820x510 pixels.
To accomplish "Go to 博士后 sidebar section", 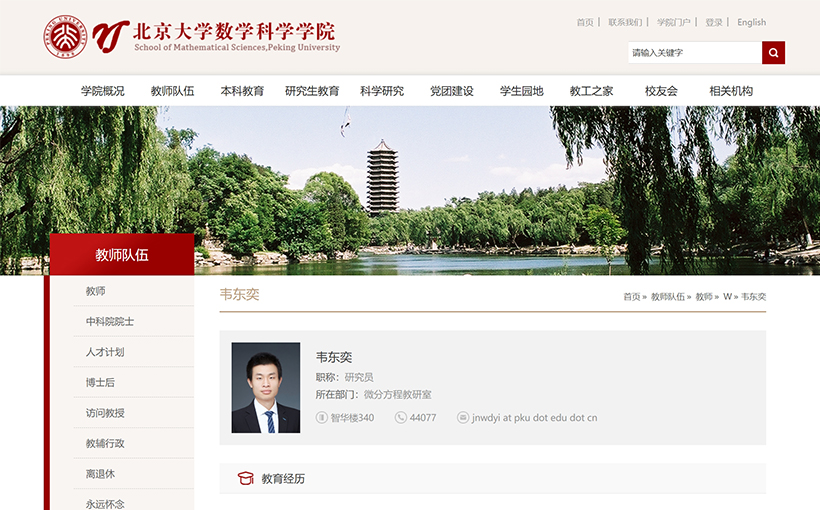I will 100,382.
